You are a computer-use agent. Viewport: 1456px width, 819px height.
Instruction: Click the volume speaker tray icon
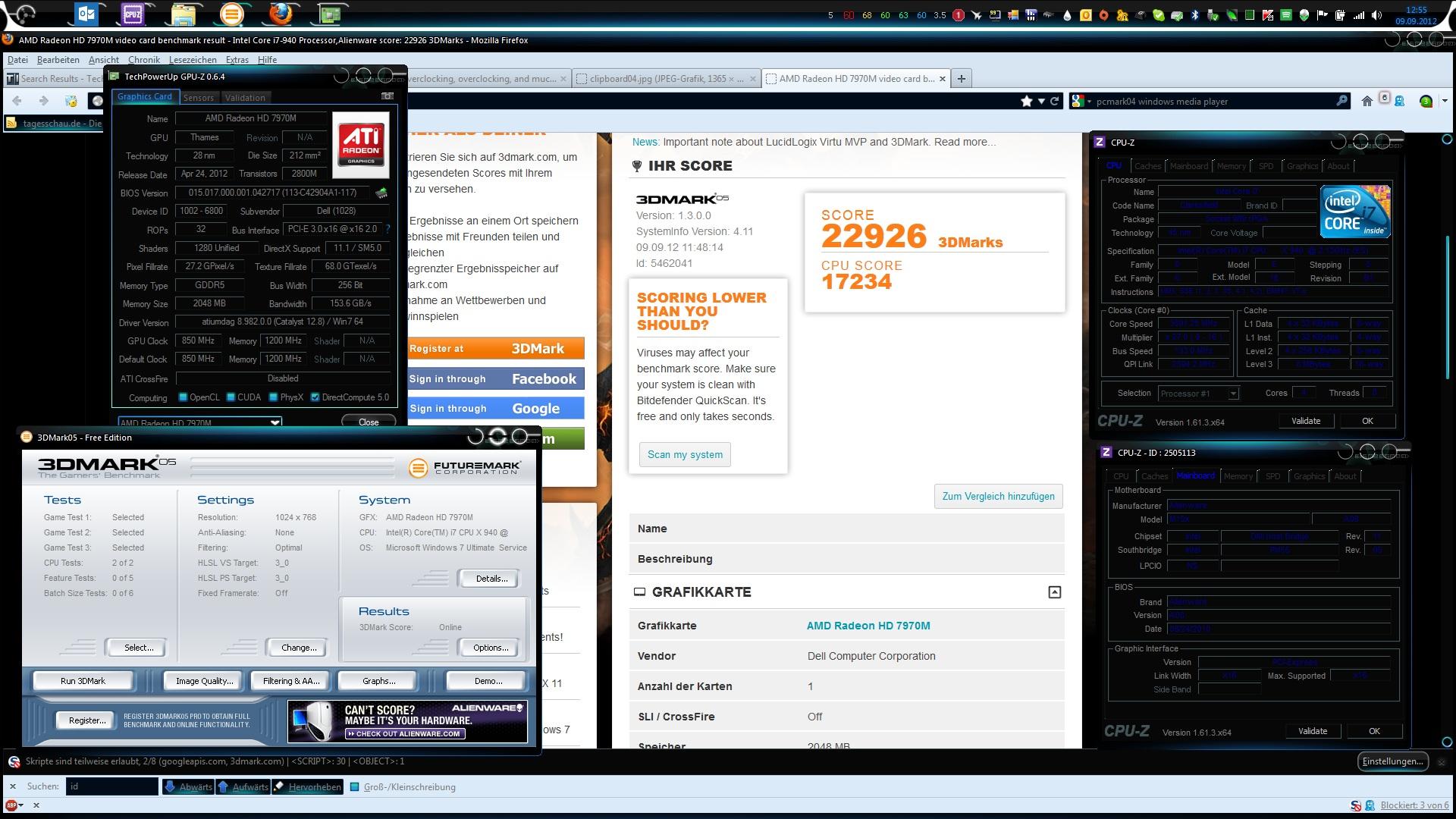click(x=1376, y=15)
